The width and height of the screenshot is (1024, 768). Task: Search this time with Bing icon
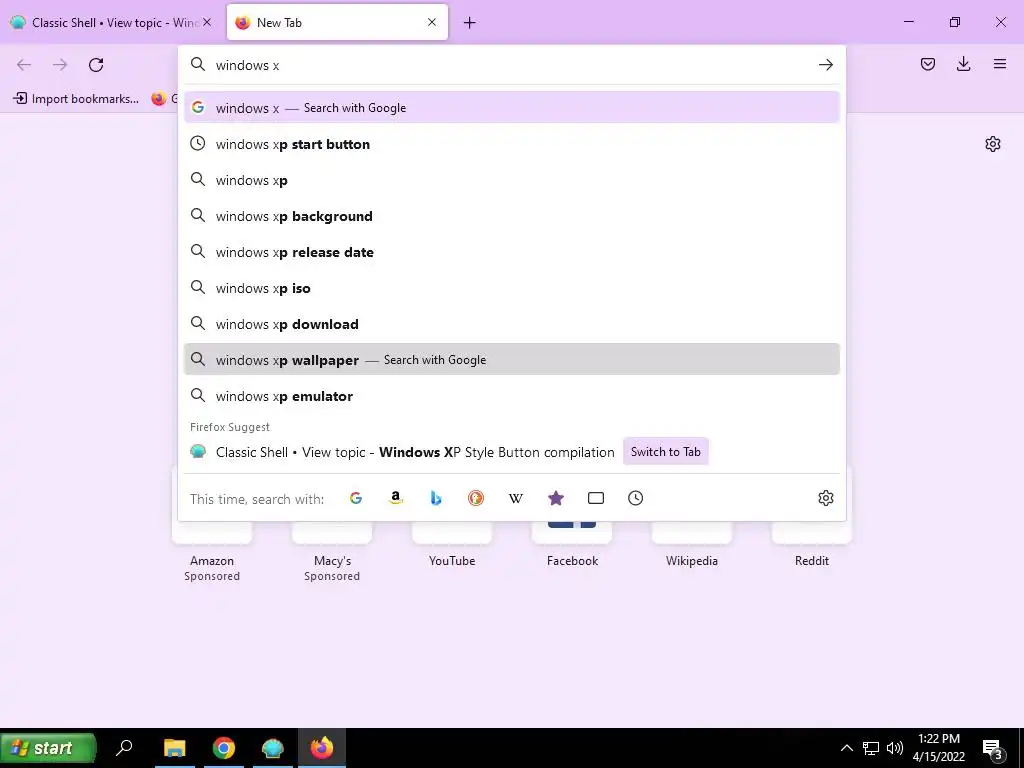point(436,498)
